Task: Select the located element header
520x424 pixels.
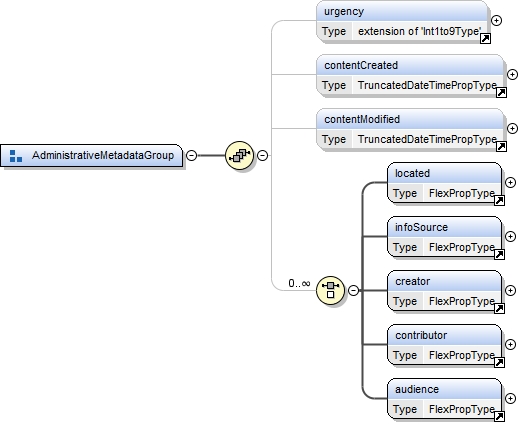Action: pos(444,173)
